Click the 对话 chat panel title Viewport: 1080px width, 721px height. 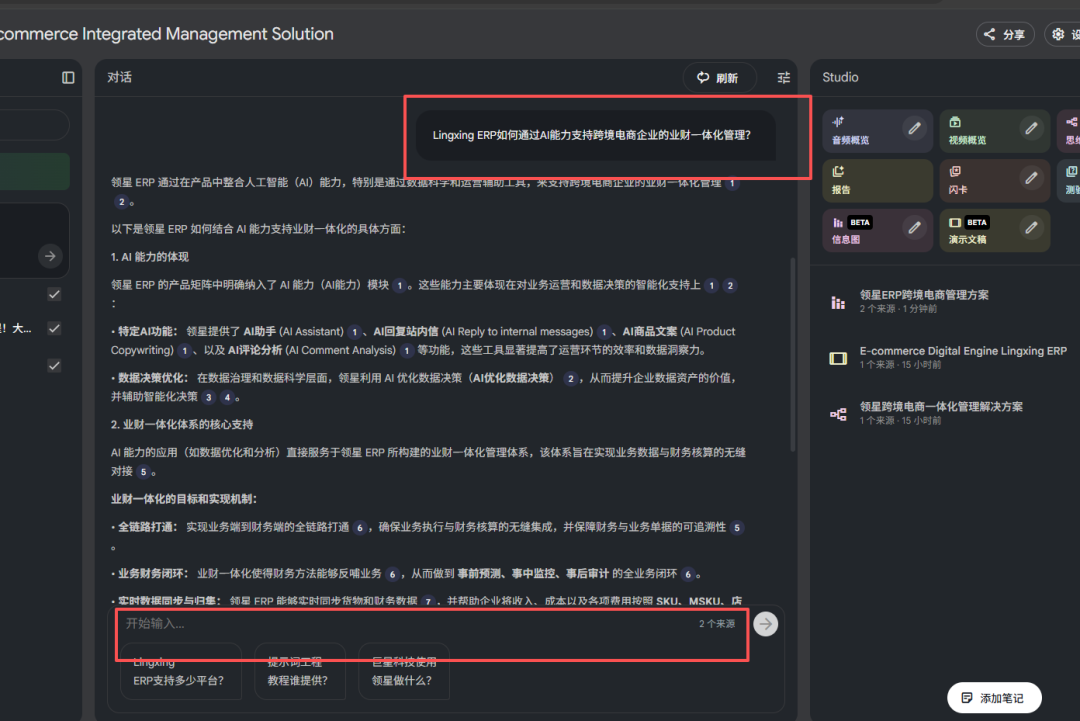[119, 77]
